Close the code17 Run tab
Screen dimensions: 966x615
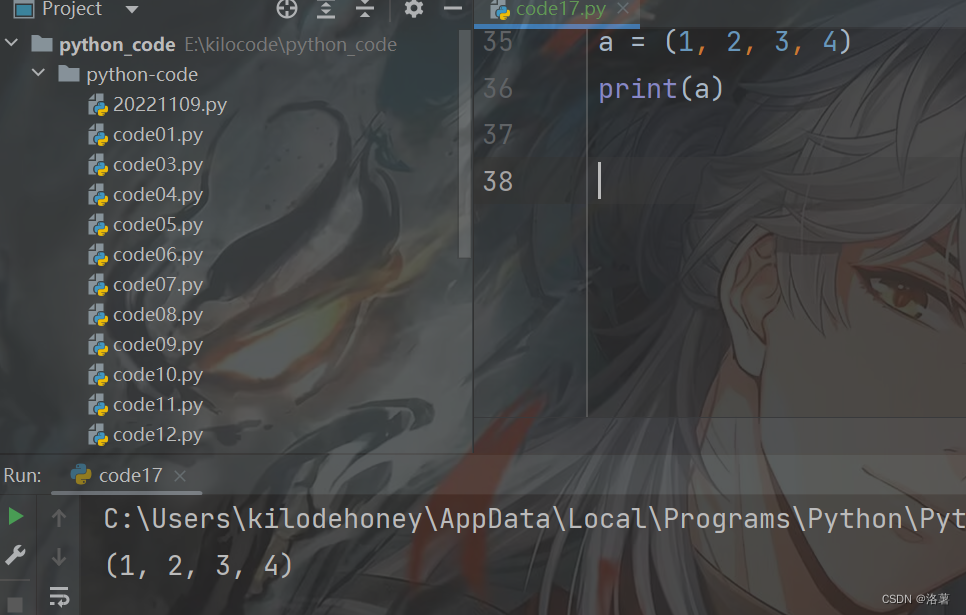point(179,476)
